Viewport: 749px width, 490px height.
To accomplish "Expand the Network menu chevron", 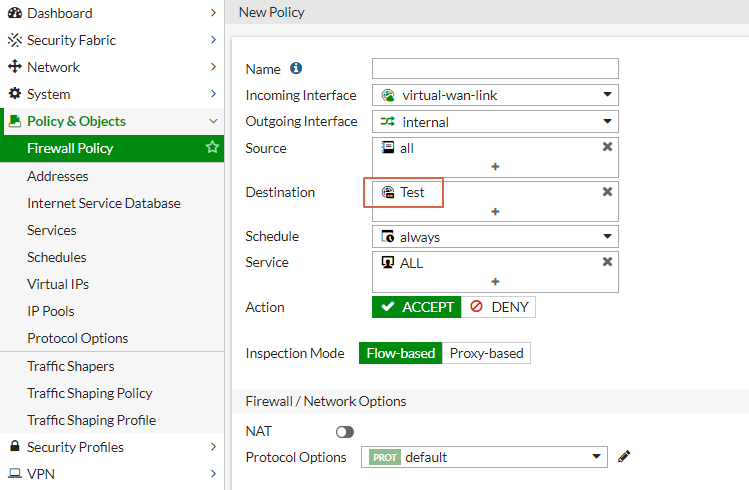I will (x=214, y=66).
